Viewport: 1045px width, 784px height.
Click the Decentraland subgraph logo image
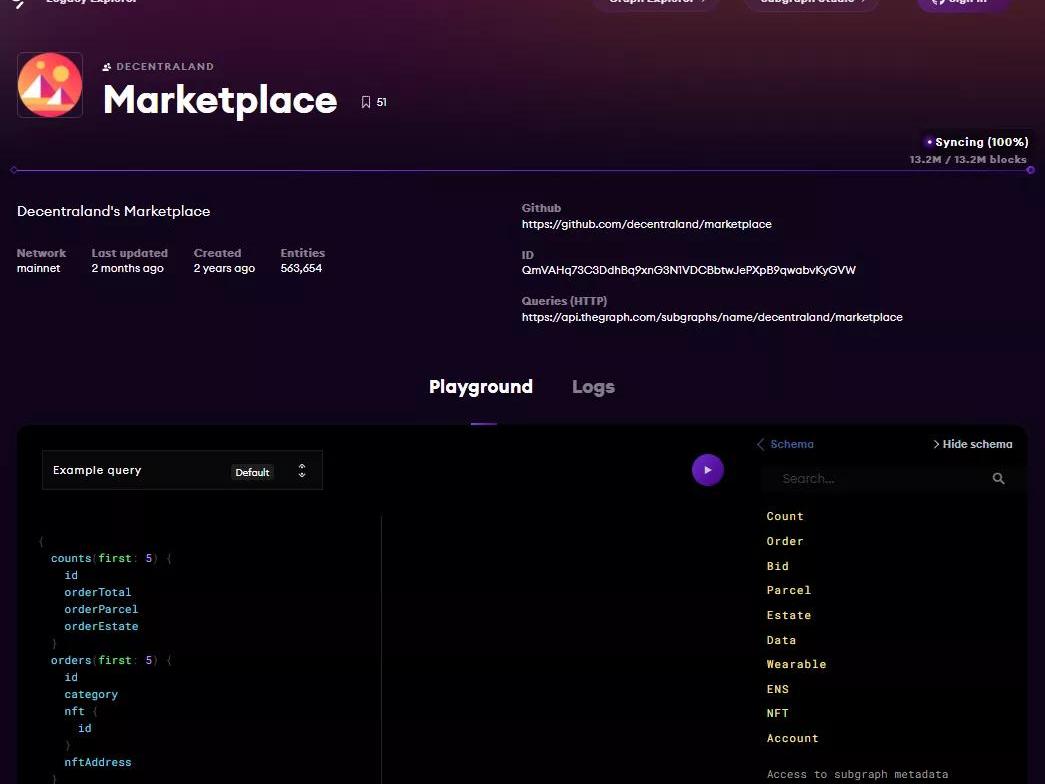50,86
